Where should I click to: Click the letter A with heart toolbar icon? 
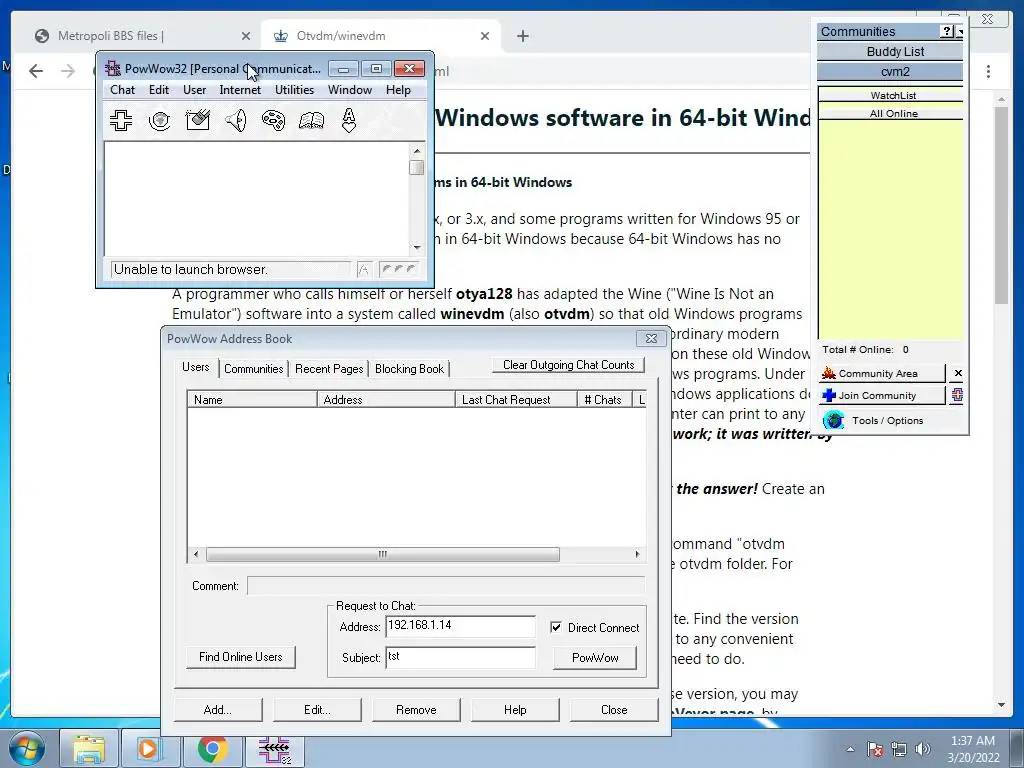[x=349, y=120]
